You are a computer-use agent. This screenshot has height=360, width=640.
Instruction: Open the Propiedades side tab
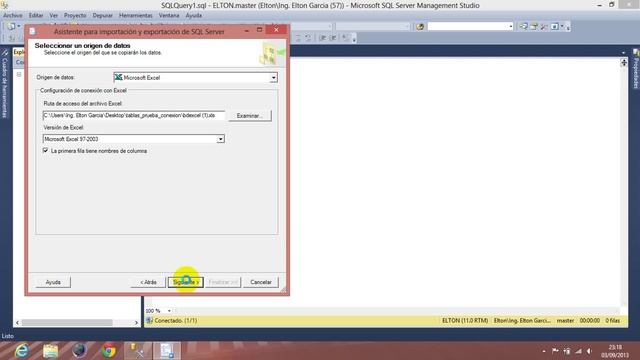636,69
